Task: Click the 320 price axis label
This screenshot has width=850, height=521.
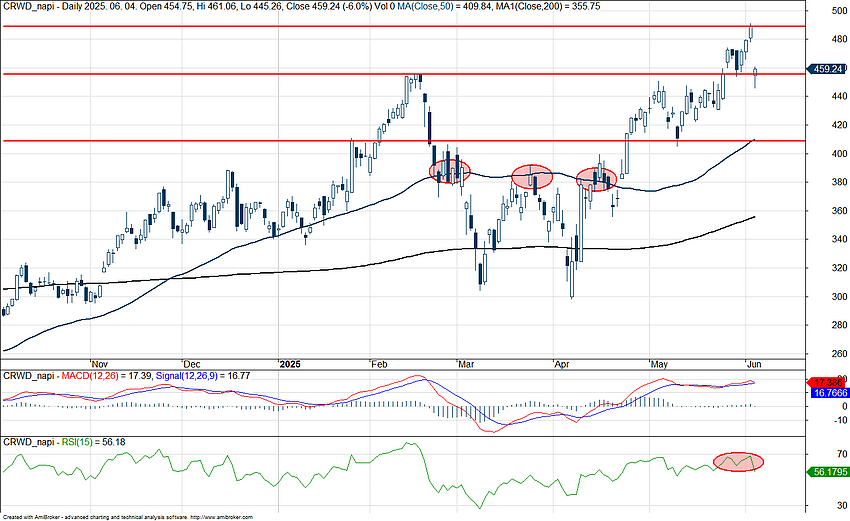Action: click(x=840, y=268)
